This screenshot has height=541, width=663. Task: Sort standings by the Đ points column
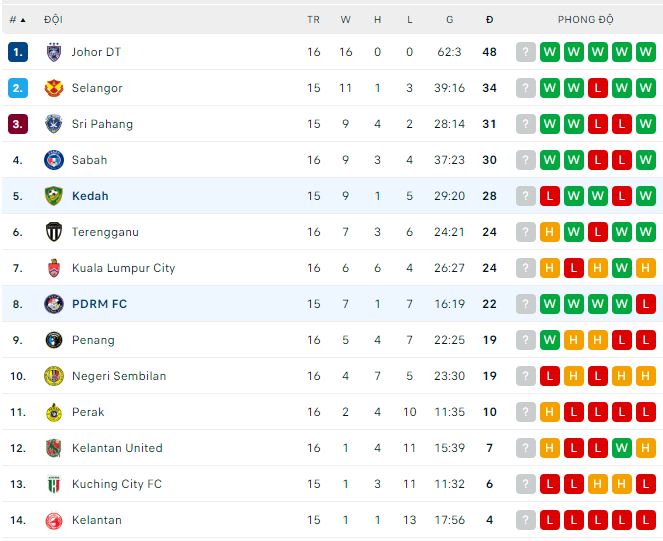coord(489,19)
